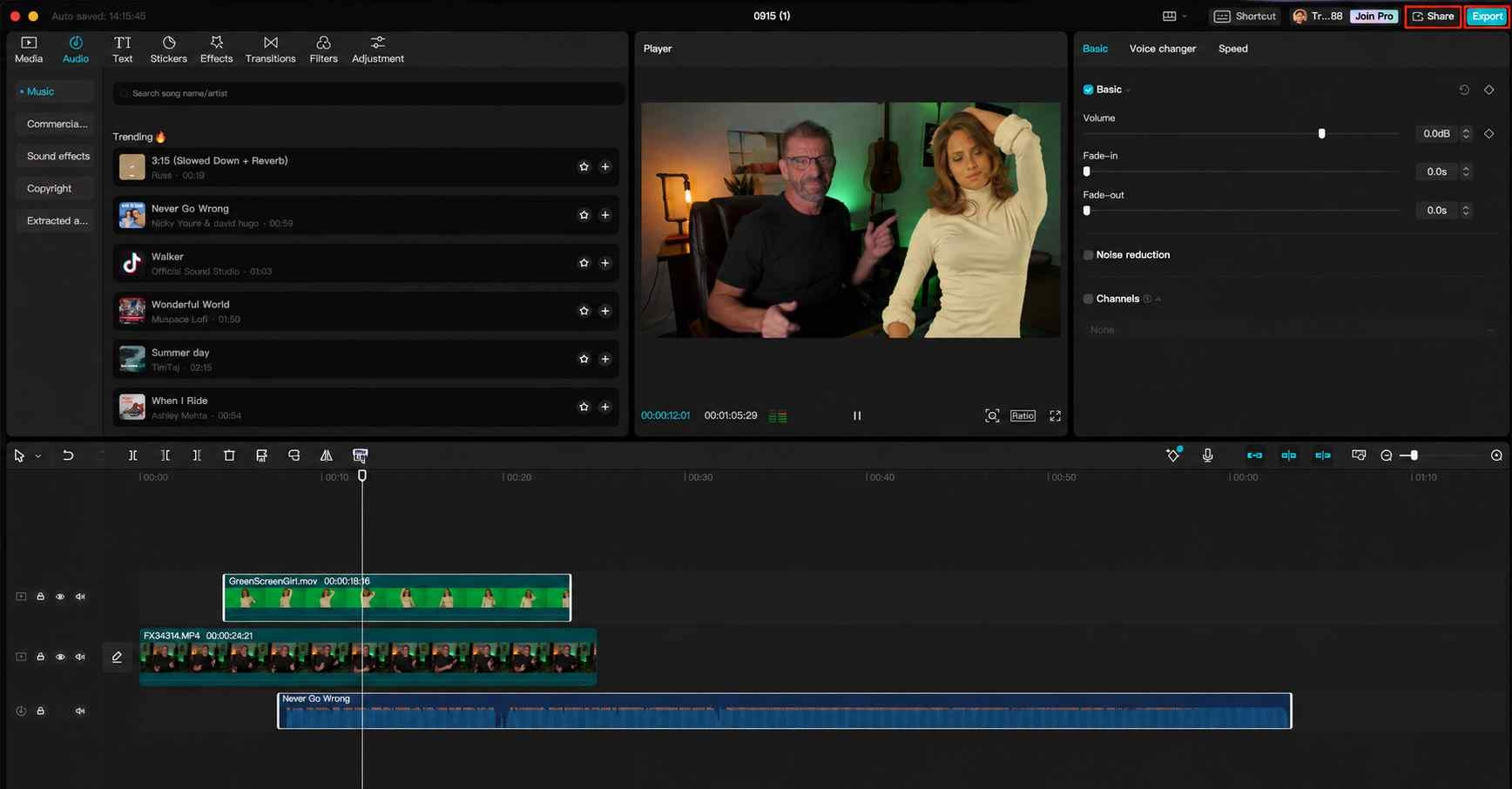Click the Share button

tap(1433, 16)
